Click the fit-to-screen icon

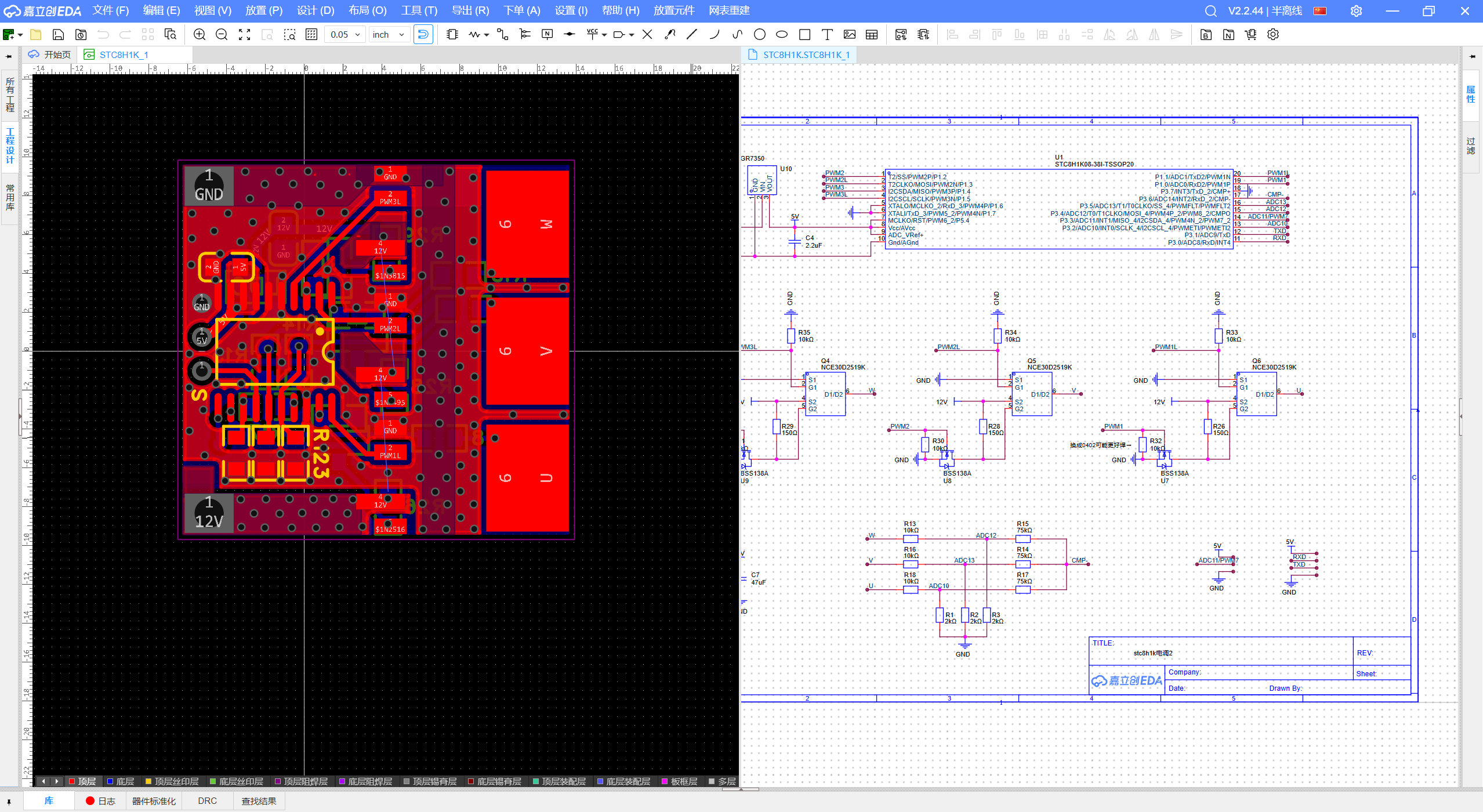(245, 35)
